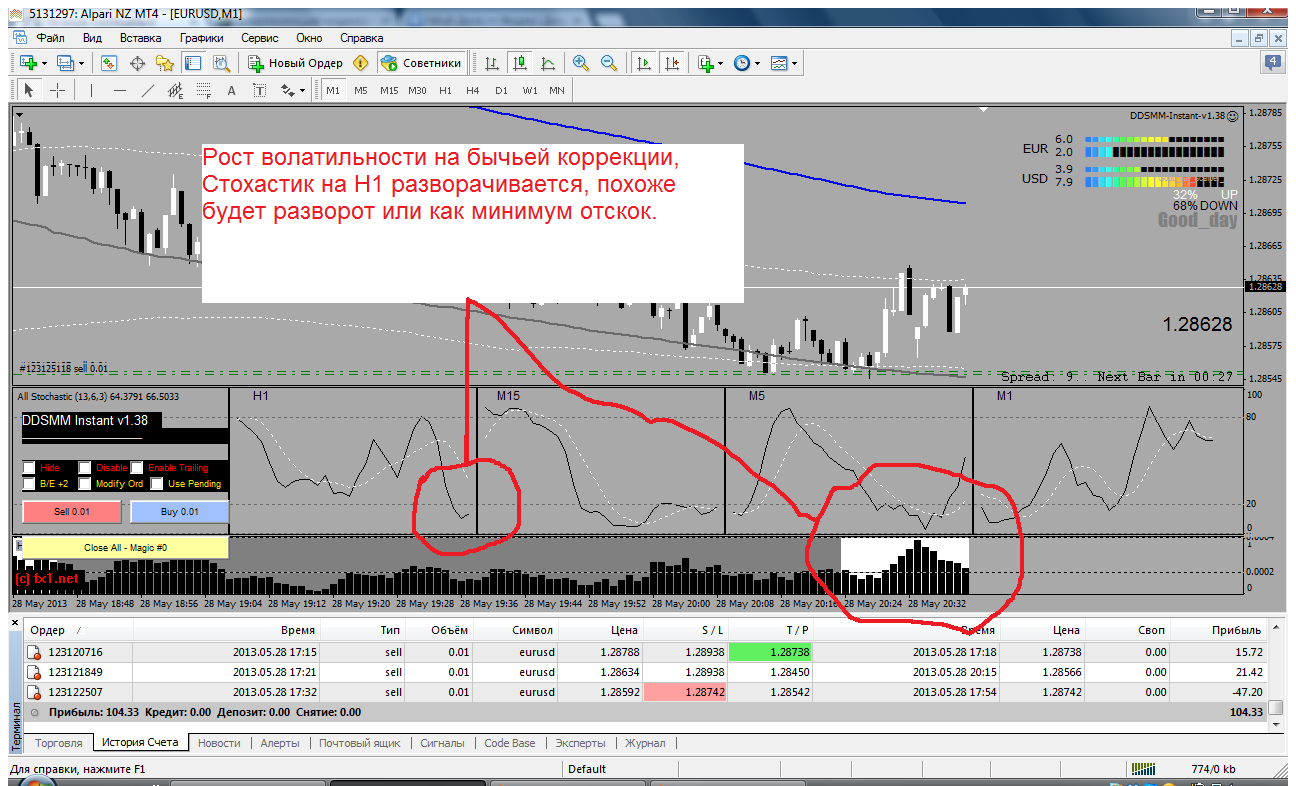The height and width of the screenshot is (786, 1296).
Task: Toggle chart auto scroll
Action: [643, 63]
